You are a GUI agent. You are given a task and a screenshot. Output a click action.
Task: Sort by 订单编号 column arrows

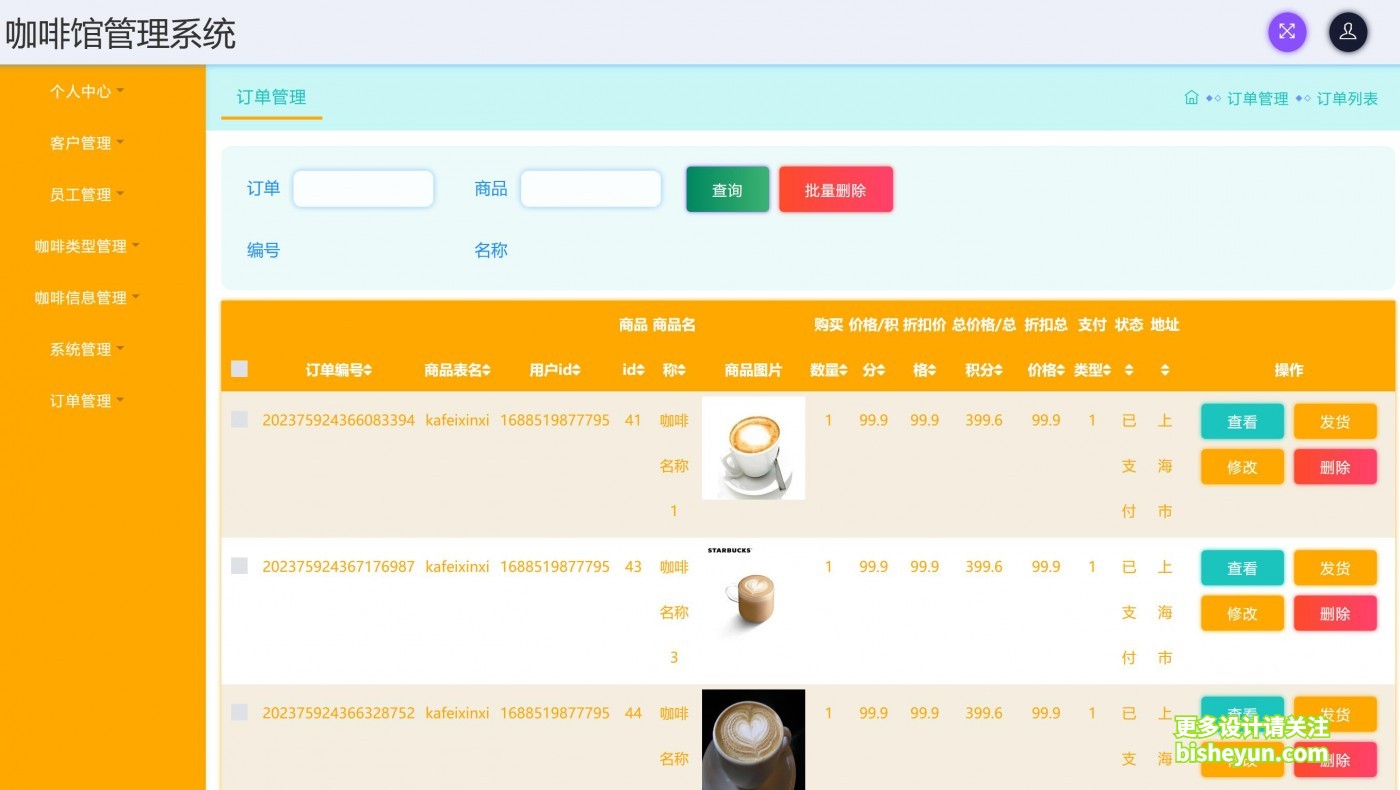tap(368, 370)
